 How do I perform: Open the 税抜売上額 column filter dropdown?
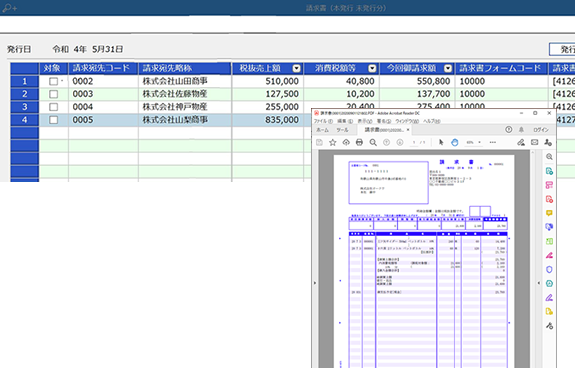(x=296, y=68)
